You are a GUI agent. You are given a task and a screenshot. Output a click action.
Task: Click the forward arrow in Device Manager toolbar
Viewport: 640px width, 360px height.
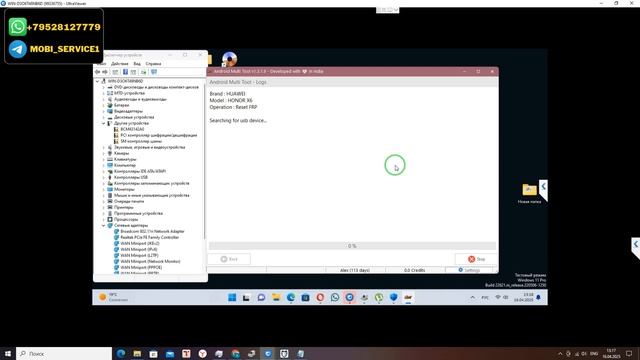[105, 72]
